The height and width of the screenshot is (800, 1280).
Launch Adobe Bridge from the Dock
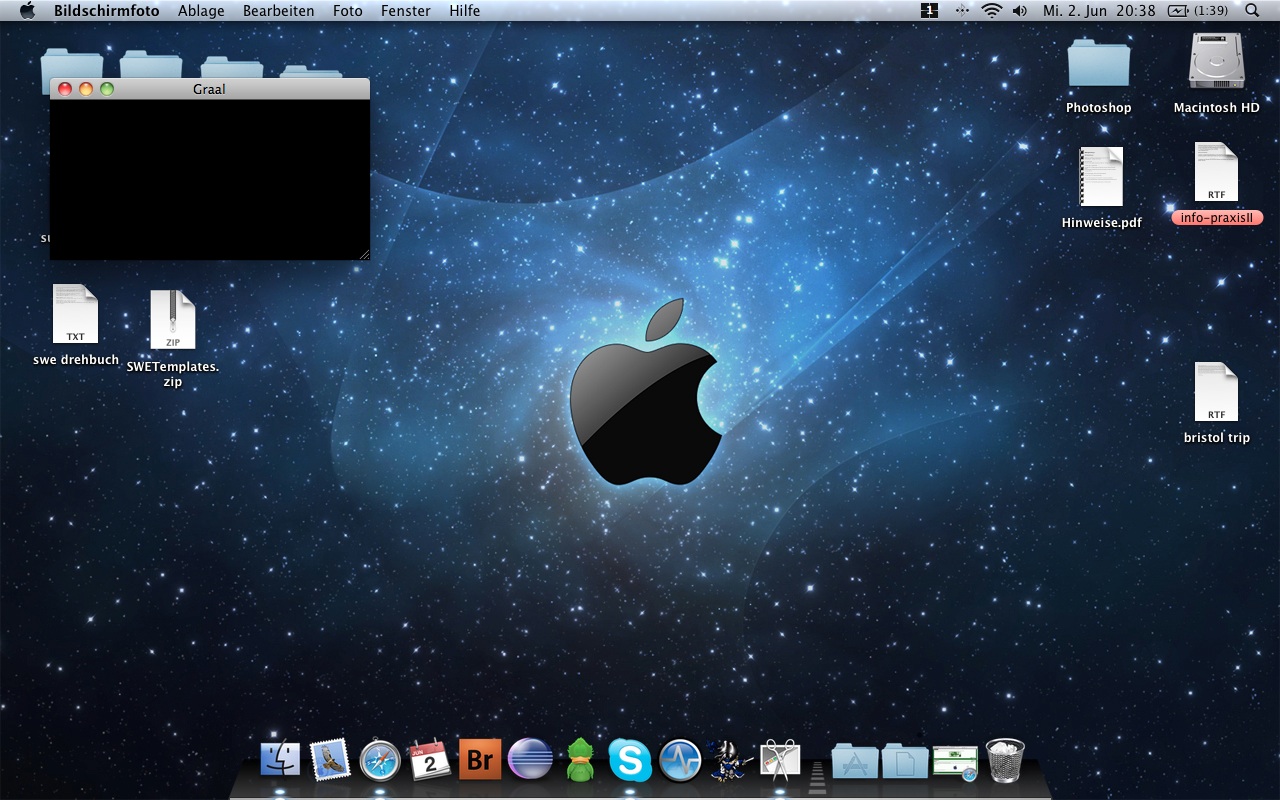pyautogui.click(x=480, y=761)
